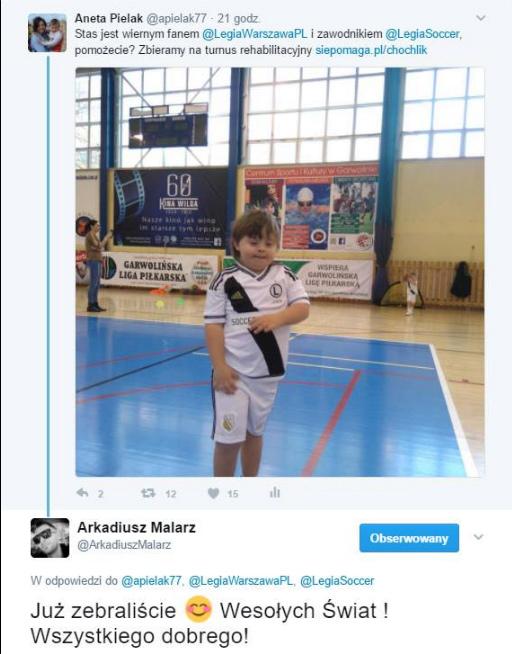Retweet Aneta Pielak's tweet

(148, 493)
